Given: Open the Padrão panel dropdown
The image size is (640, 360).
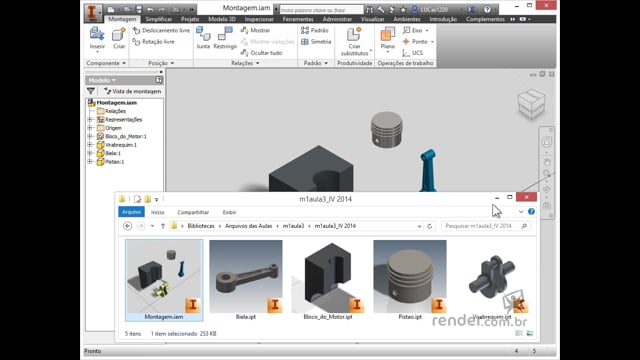Looking at the screenshot, I should click(x=316, y=63).
